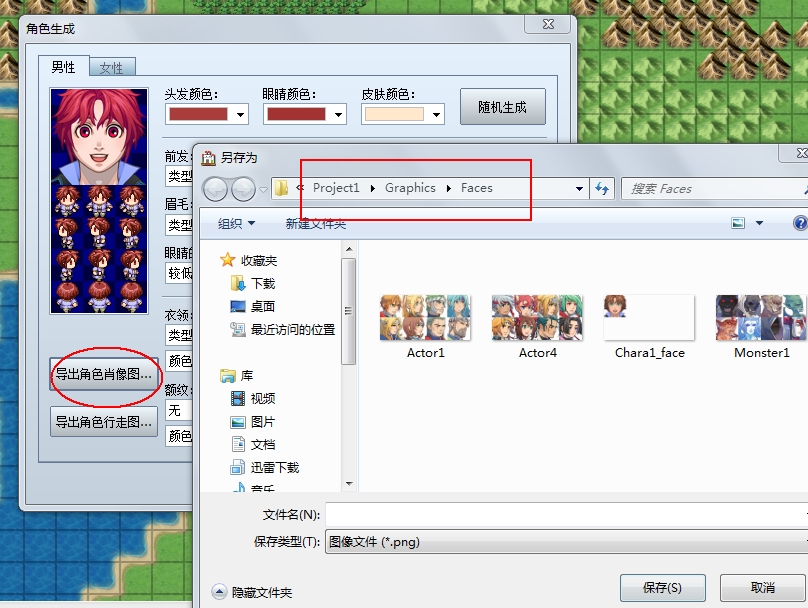This screenshot has height=608, width=808.
Task: Open the eye color dropdown
Action: coord(338,114)
